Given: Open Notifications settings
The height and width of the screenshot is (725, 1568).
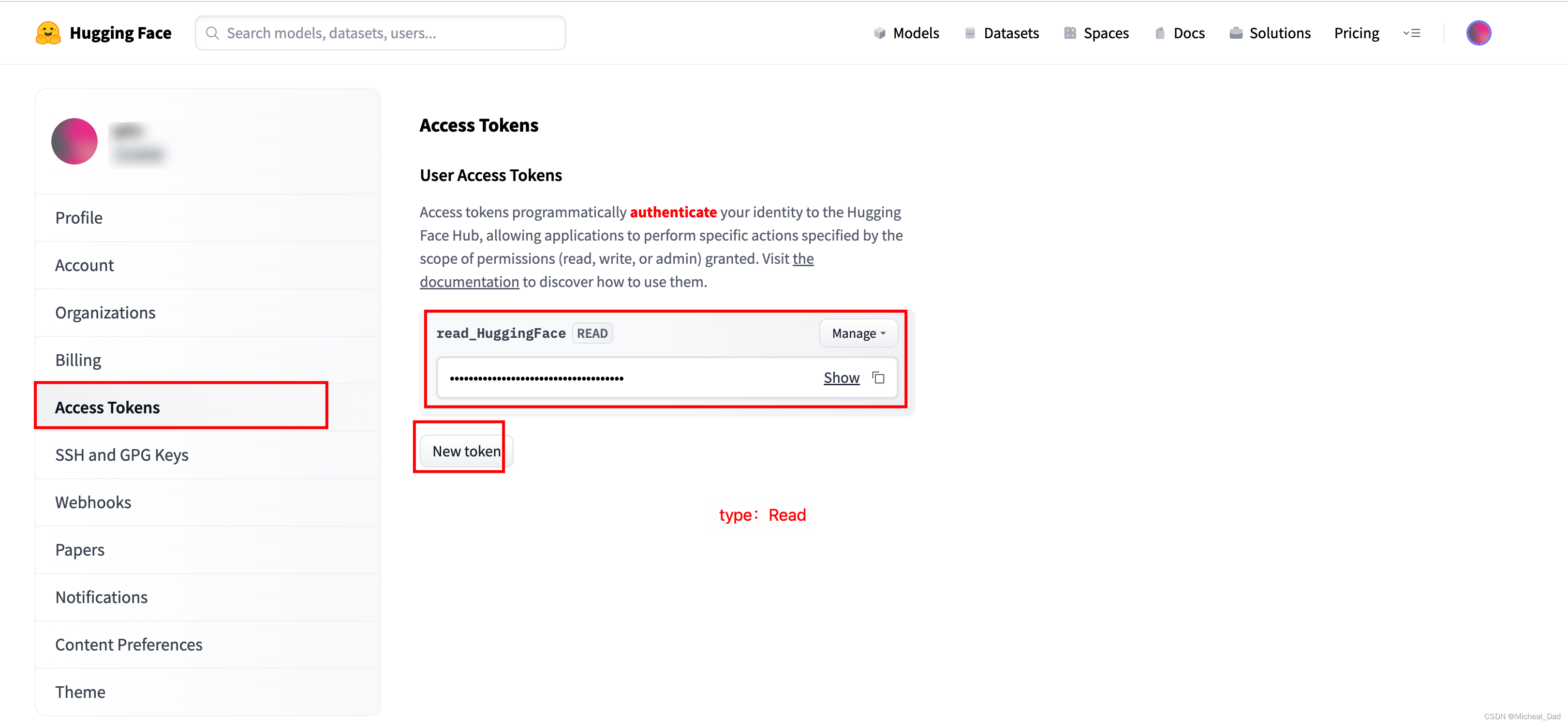Looking at the screenshot, I should 208,598.
